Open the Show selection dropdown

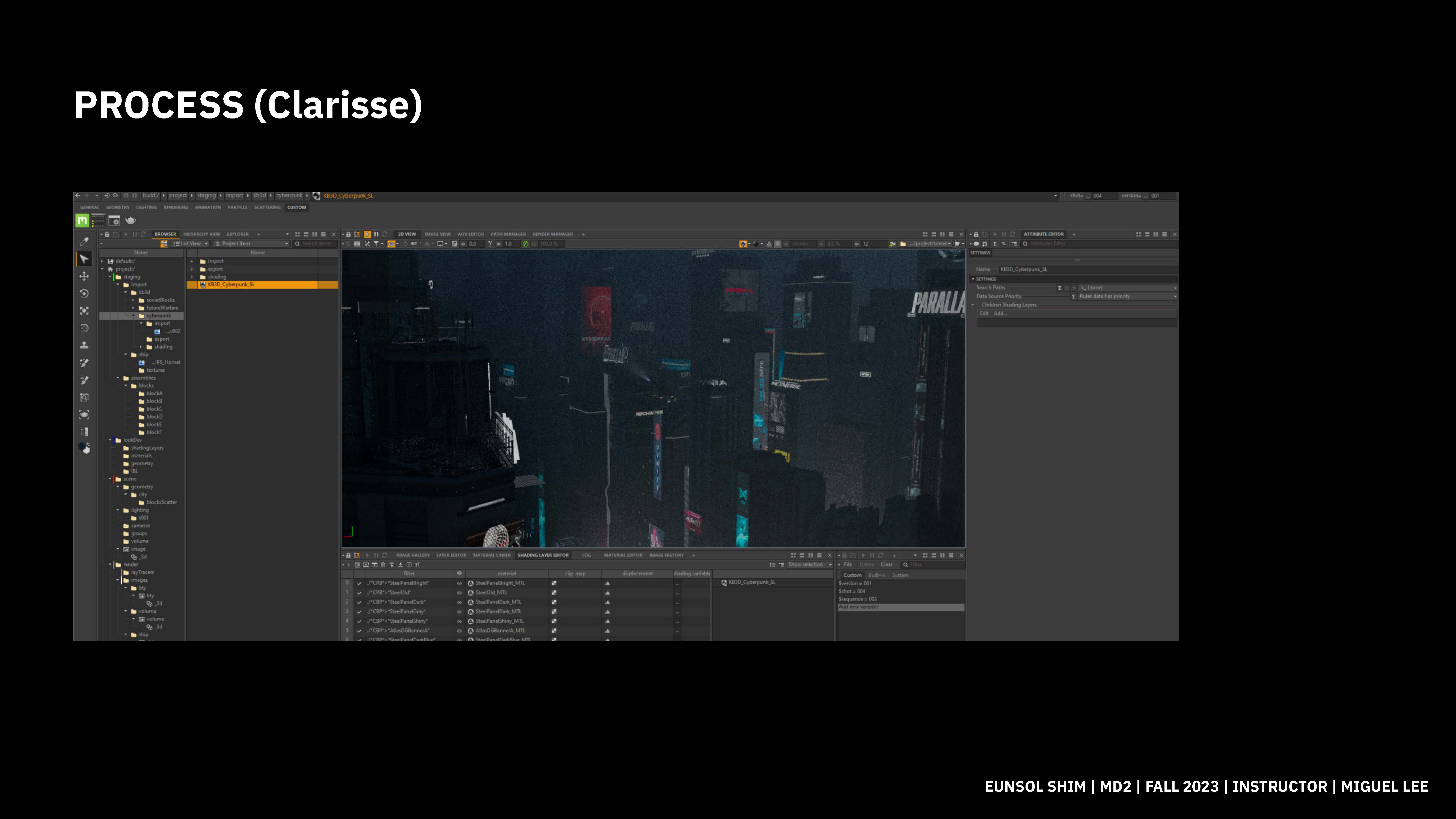coord(809,565)
